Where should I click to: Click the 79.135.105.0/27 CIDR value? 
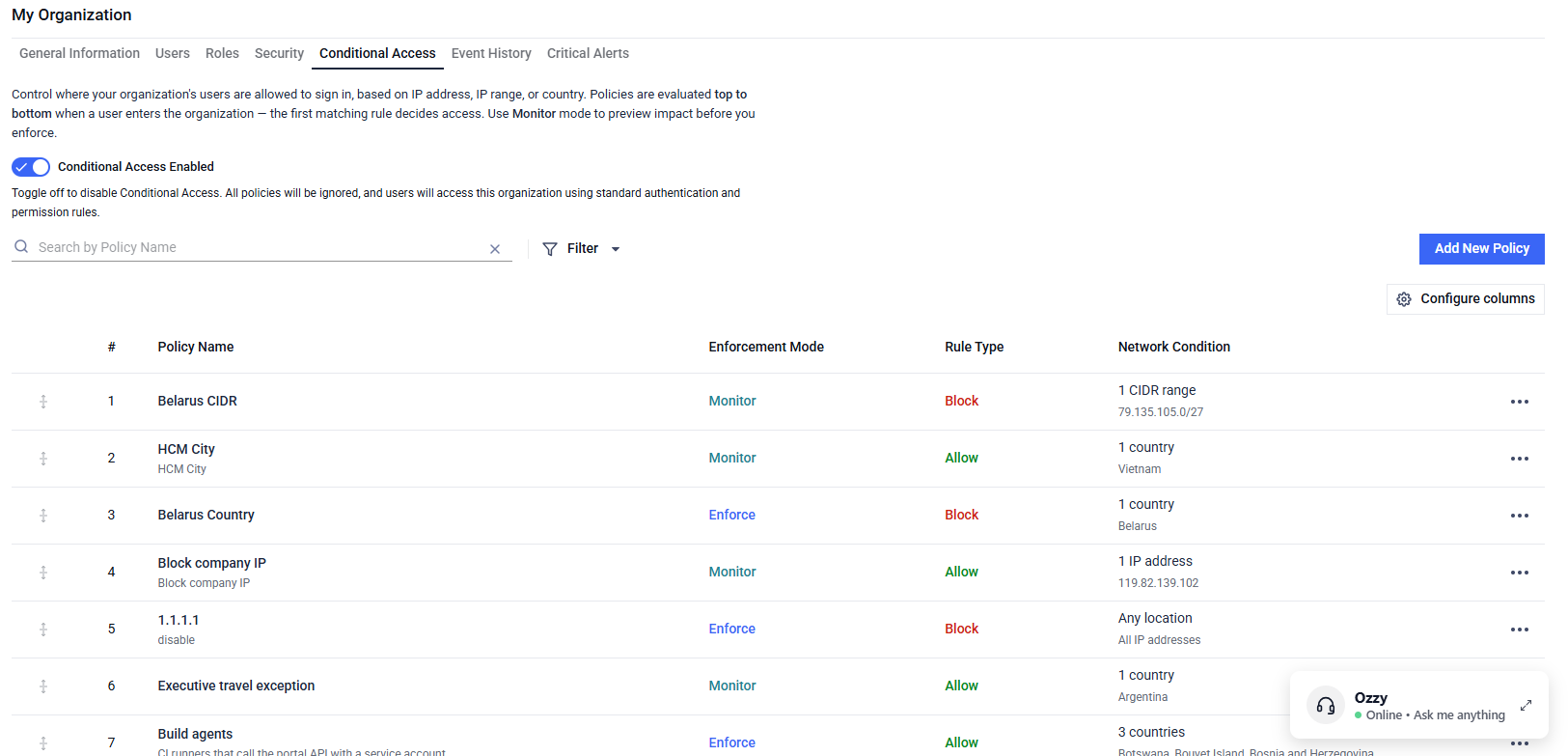(1161, 412)
